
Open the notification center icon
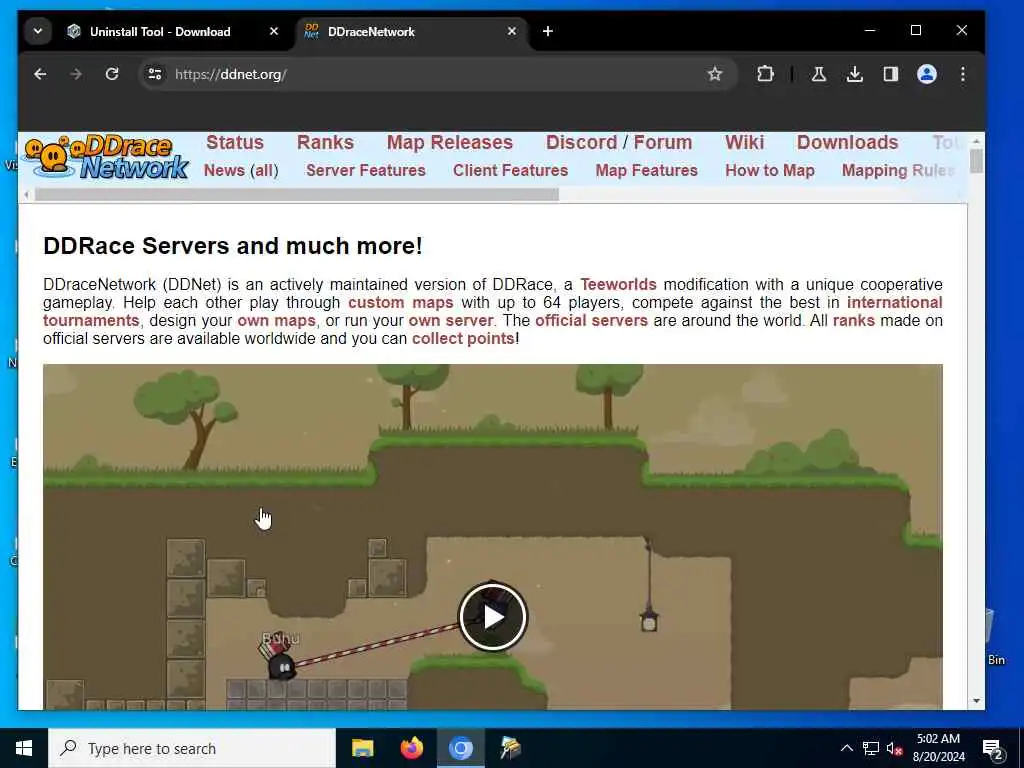click(993, 749)
